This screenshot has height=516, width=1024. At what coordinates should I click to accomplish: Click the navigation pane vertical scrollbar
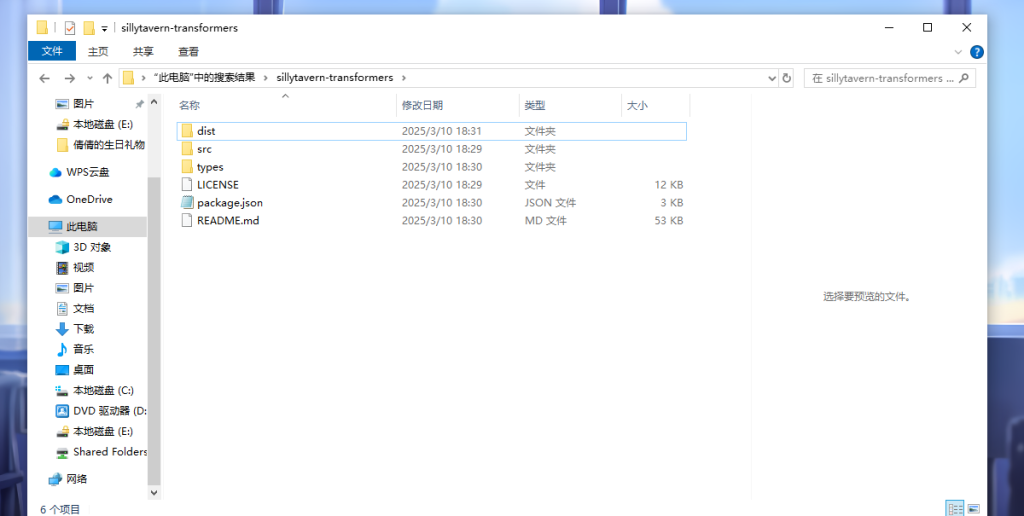[154, 300]
